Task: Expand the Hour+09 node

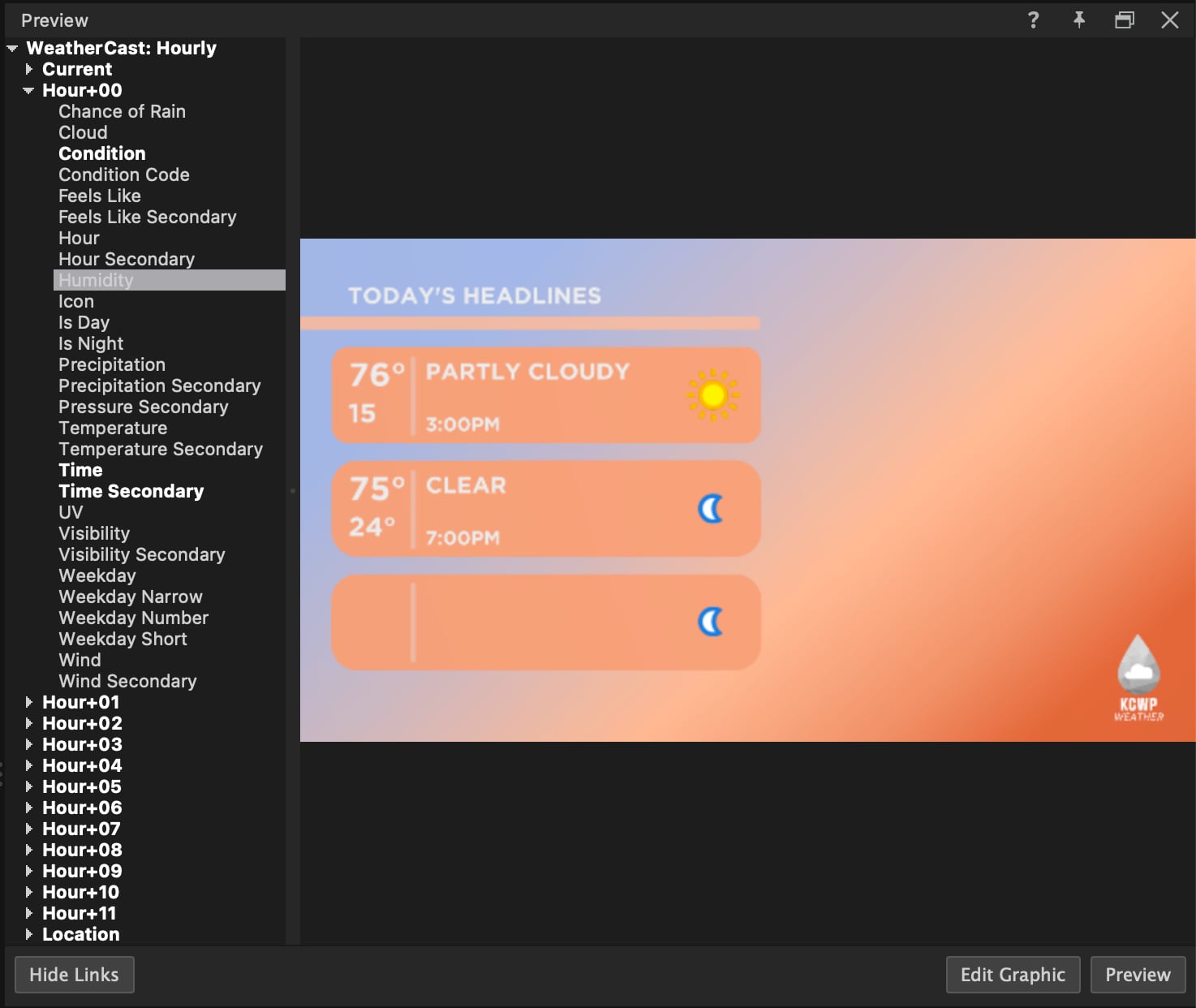Action: coord(29,872)
